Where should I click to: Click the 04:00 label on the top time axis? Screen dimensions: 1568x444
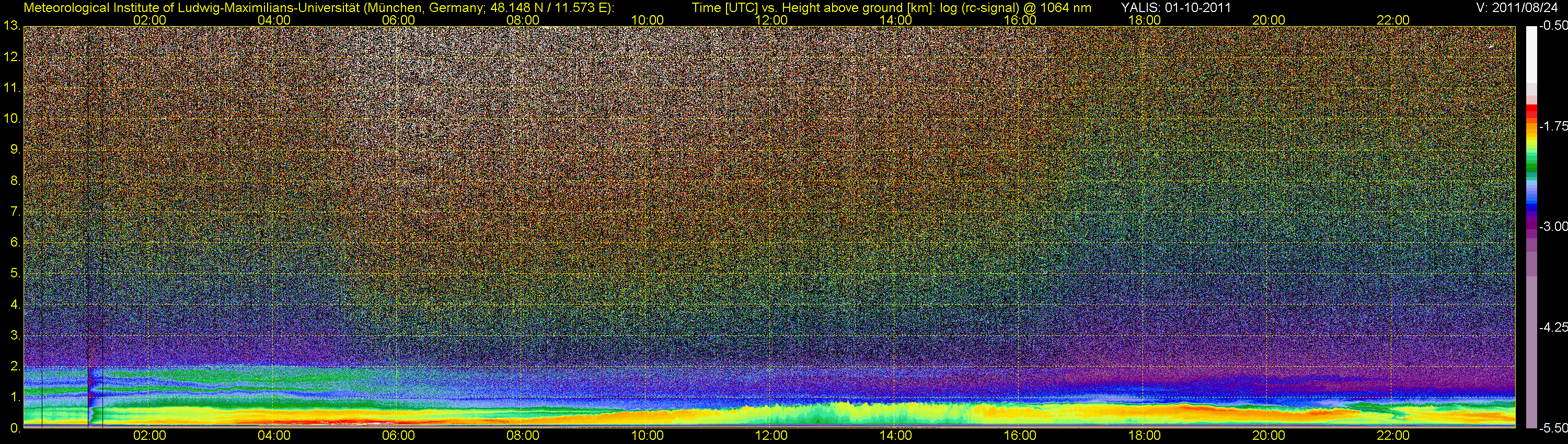point(274,20)
